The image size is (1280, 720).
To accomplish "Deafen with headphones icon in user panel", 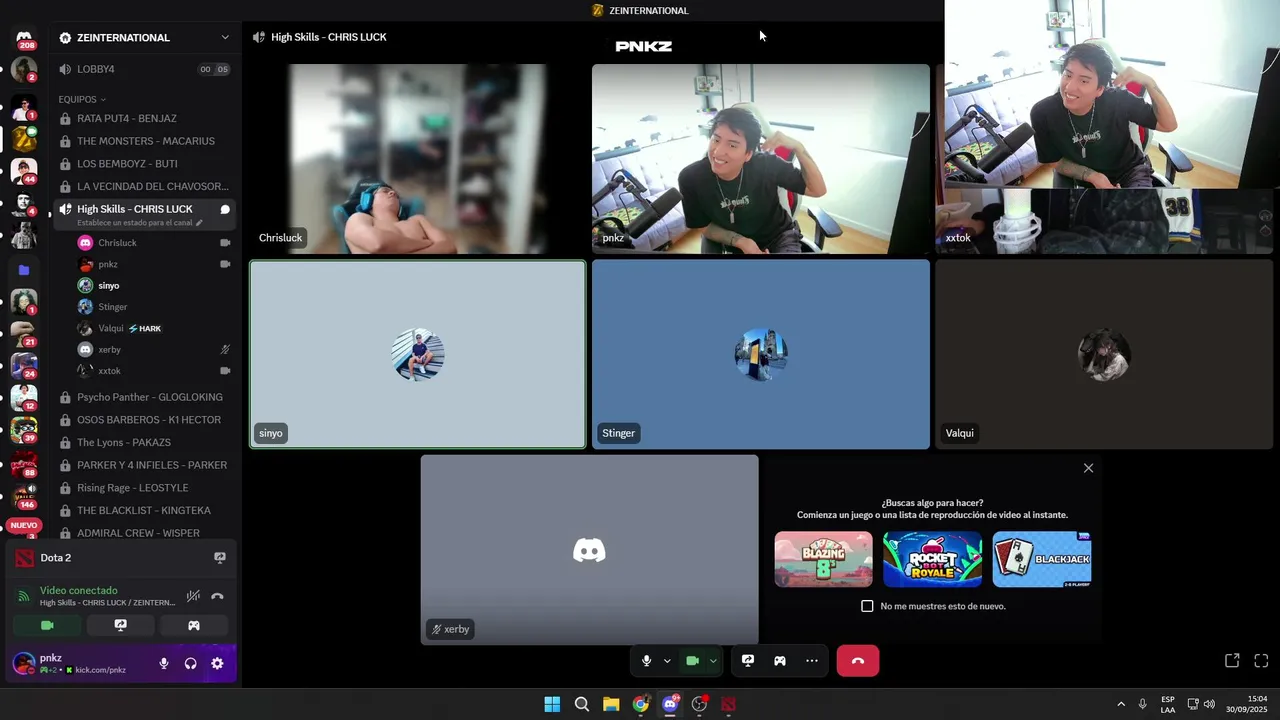I will 190,663.
